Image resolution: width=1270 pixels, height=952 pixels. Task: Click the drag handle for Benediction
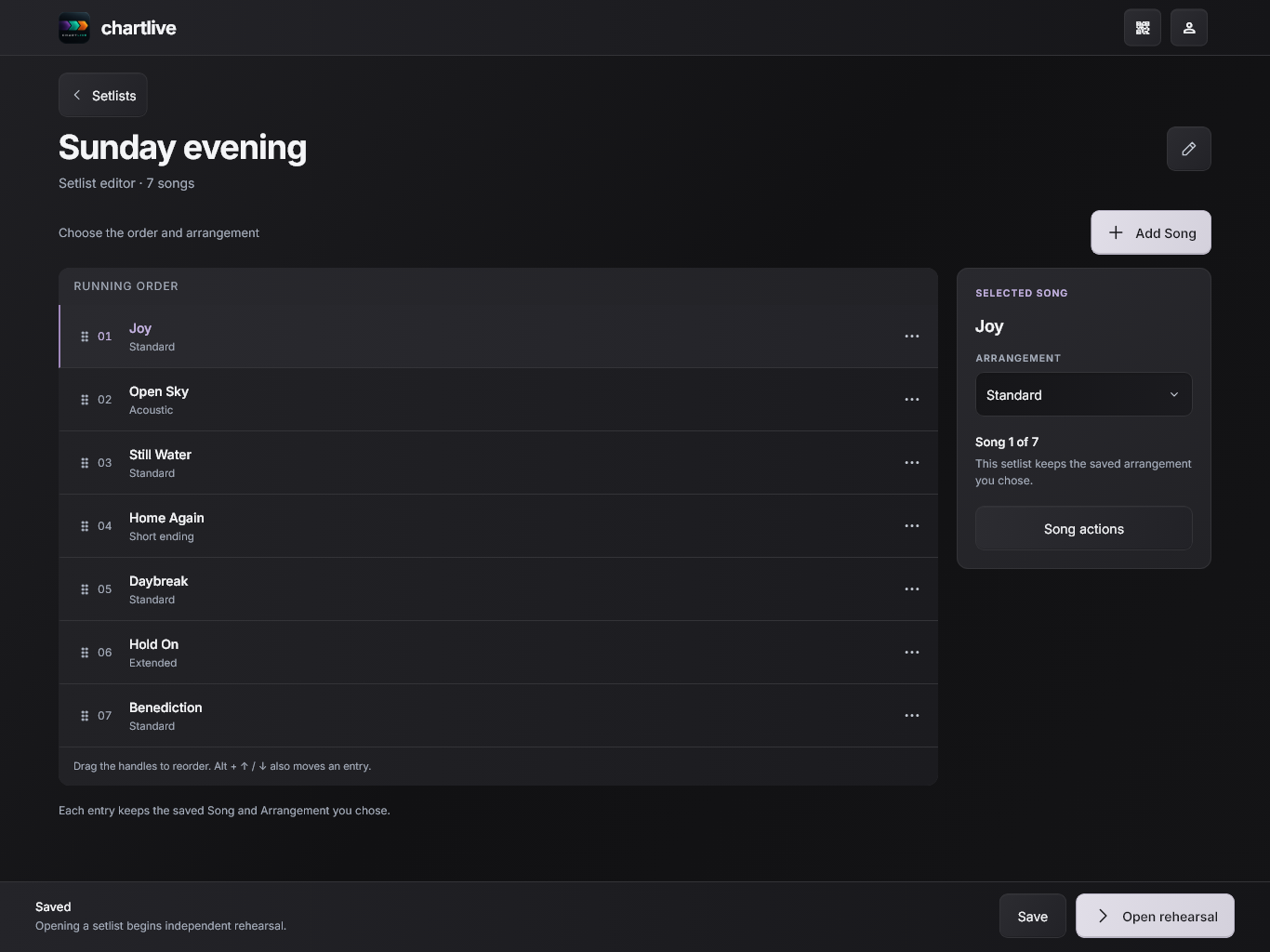(x=85, y=716)
